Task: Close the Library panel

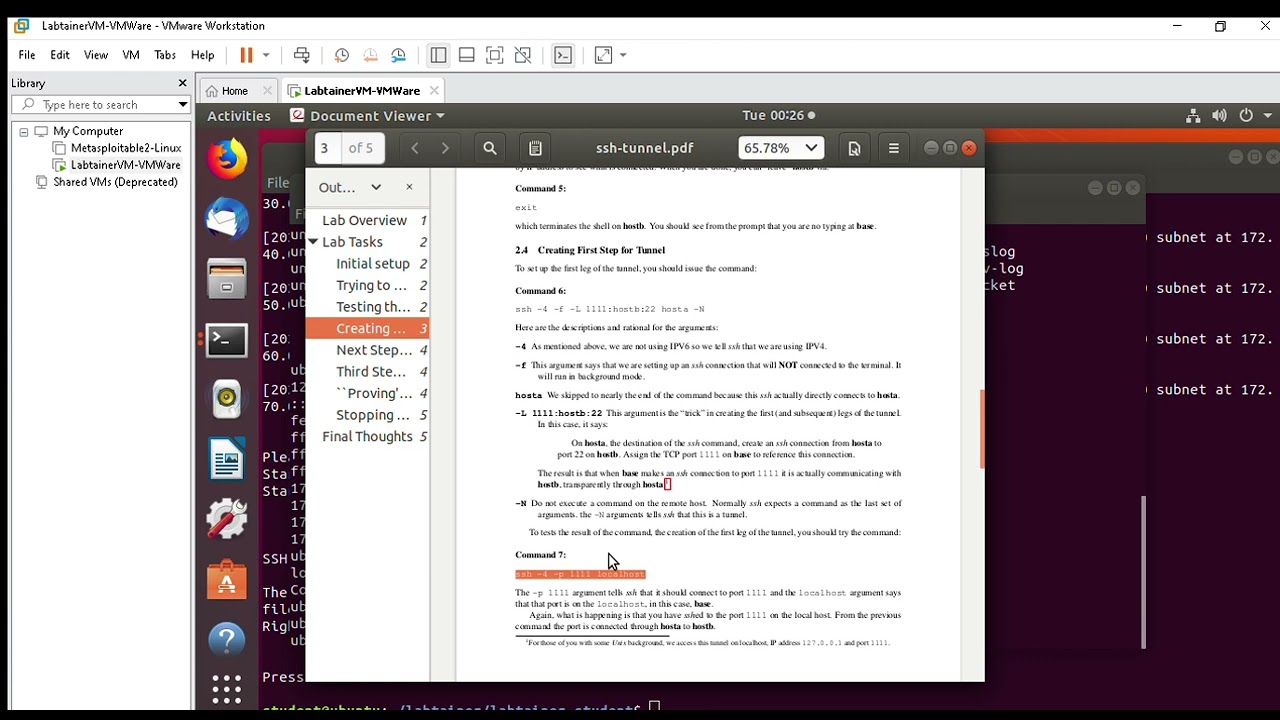Action: [182, 83]
